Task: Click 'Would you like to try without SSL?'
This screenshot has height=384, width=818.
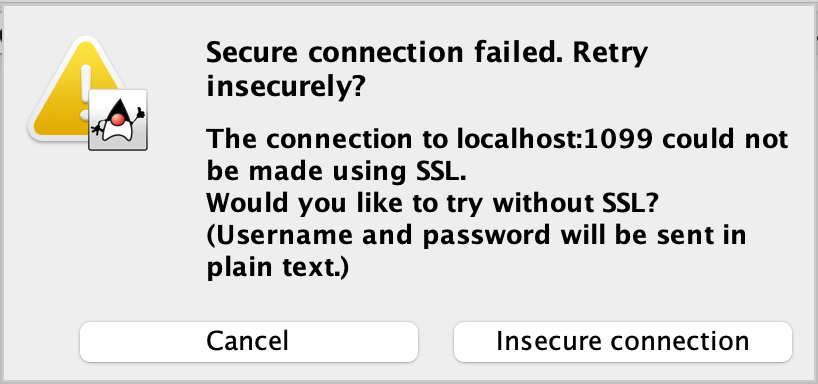Action: 431,204
